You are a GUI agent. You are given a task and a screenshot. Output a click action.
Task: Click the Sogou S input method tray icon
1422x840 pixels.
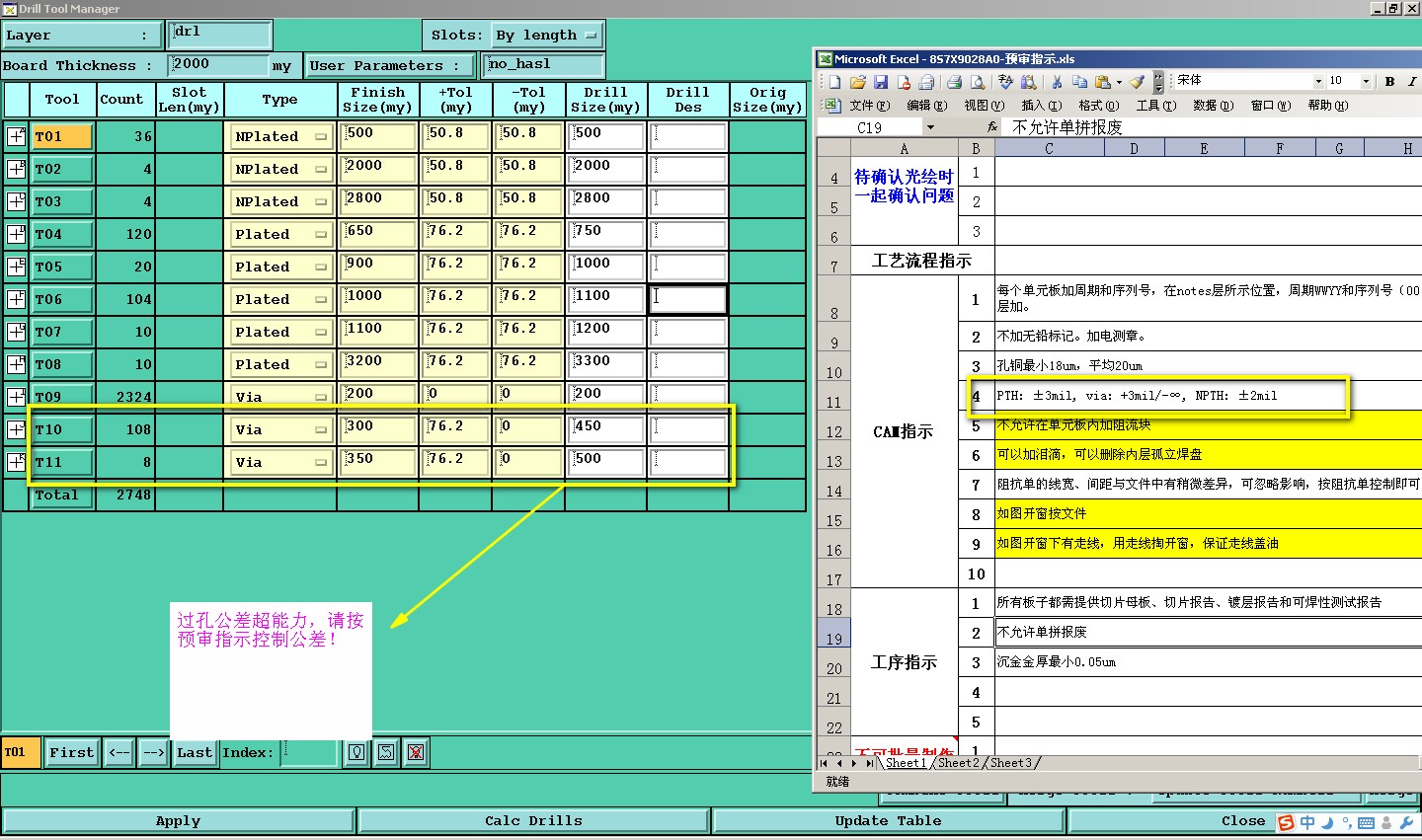pyautogui.click(x=1285, y=822)
